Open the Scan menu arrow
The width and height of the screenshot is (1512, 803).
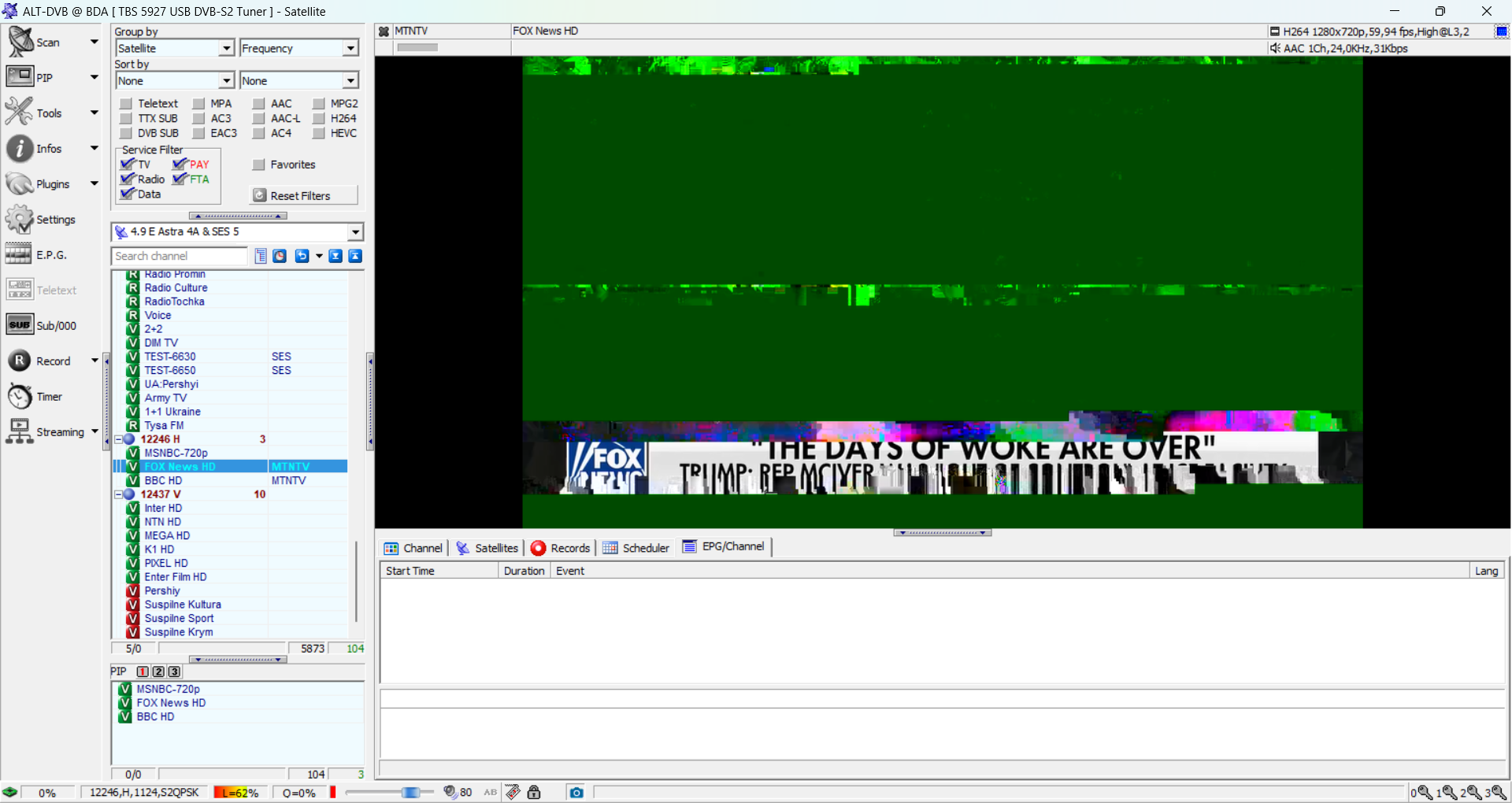pos(94,42)
